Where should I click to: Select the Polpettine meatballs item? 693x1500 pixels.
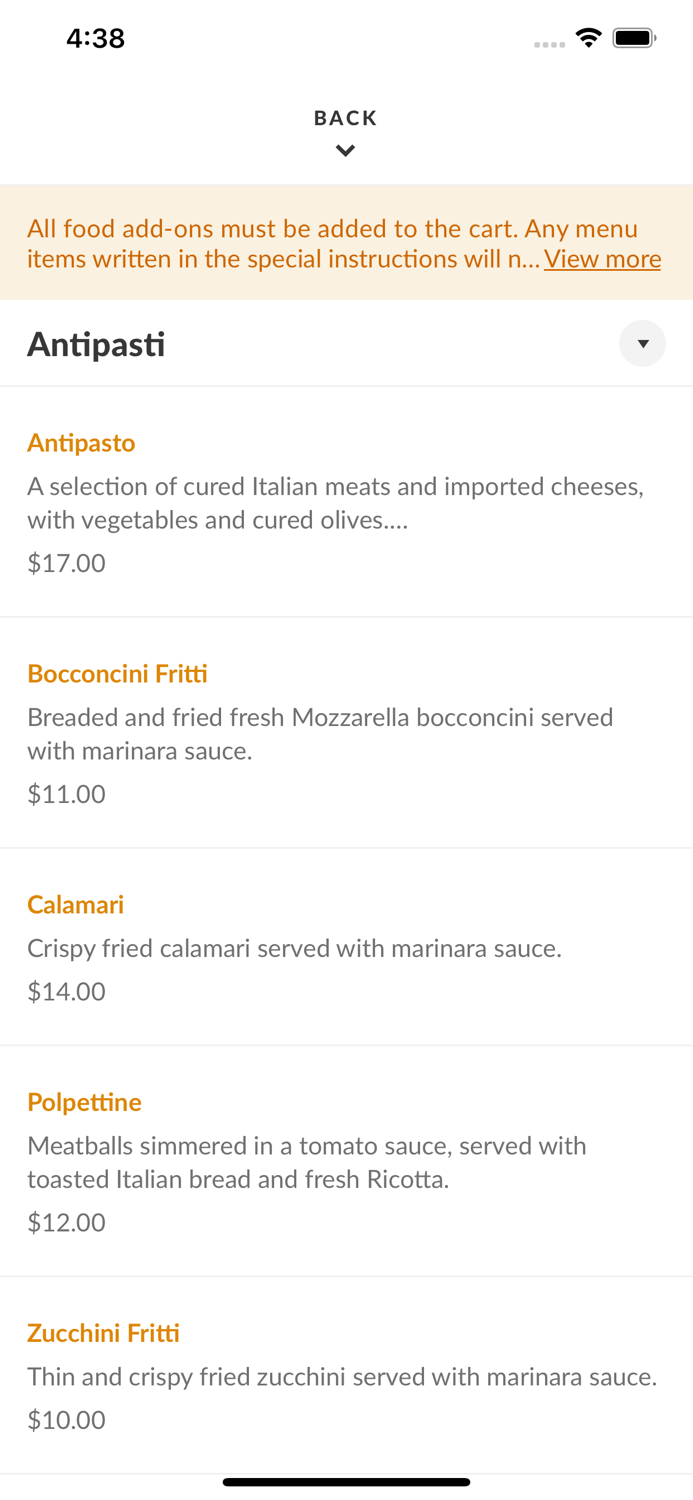click(x=84, y=1102)
